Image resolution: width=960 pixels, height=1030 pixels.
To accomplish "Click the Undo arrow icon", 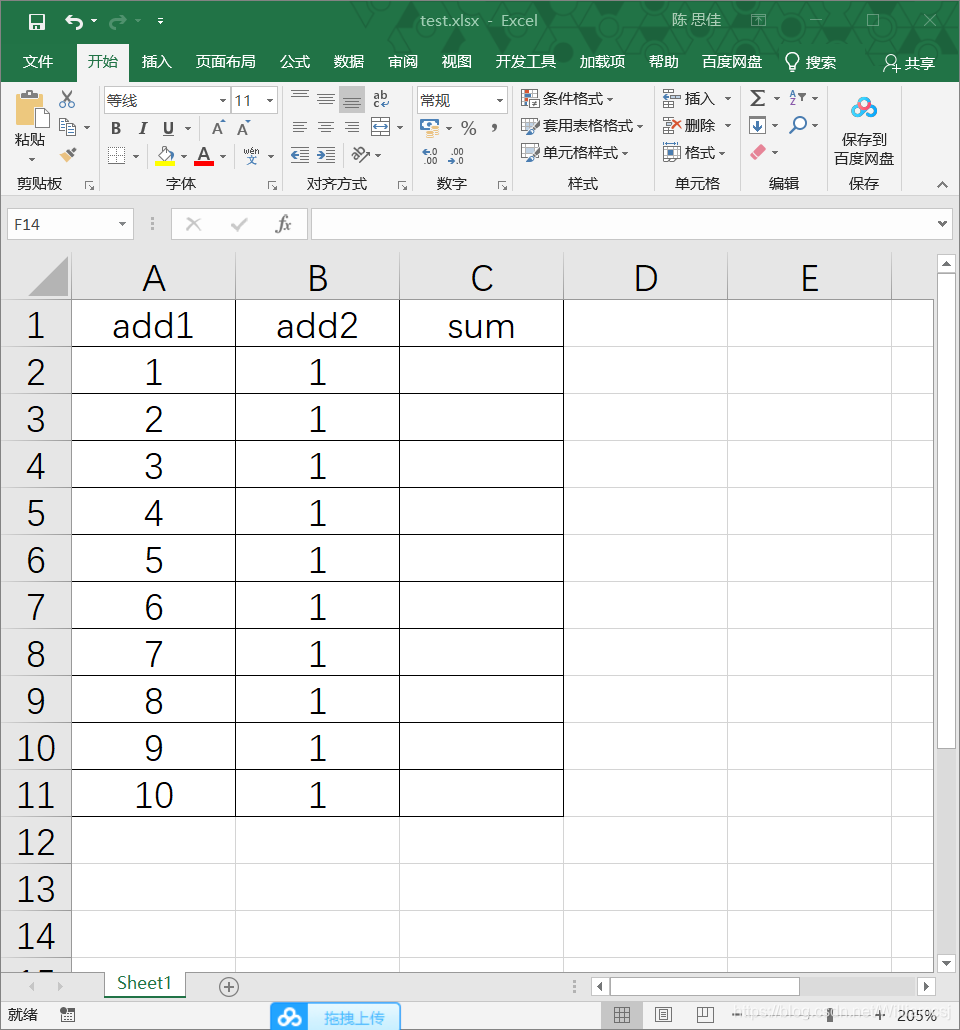I will click(73, 22).
